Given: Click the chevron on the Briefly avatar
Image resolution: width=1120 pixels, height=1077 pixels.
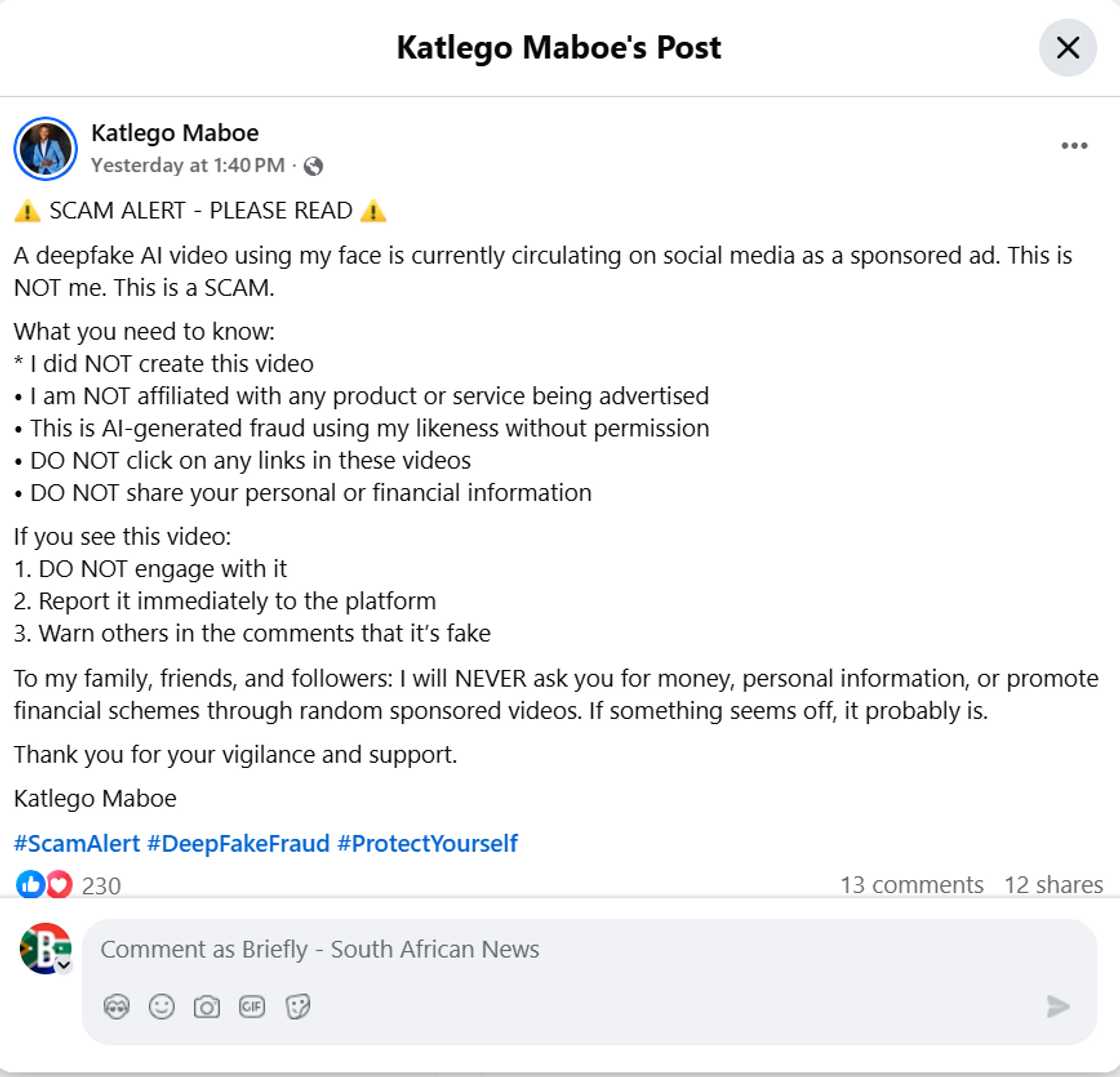Looking at the screenshot, I should coord(62,966).
